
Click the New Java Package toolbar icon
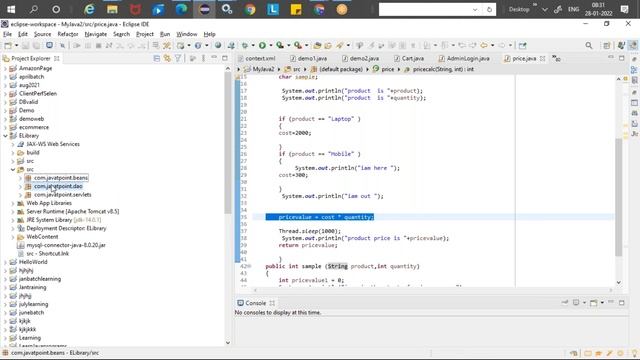point(180,45)
